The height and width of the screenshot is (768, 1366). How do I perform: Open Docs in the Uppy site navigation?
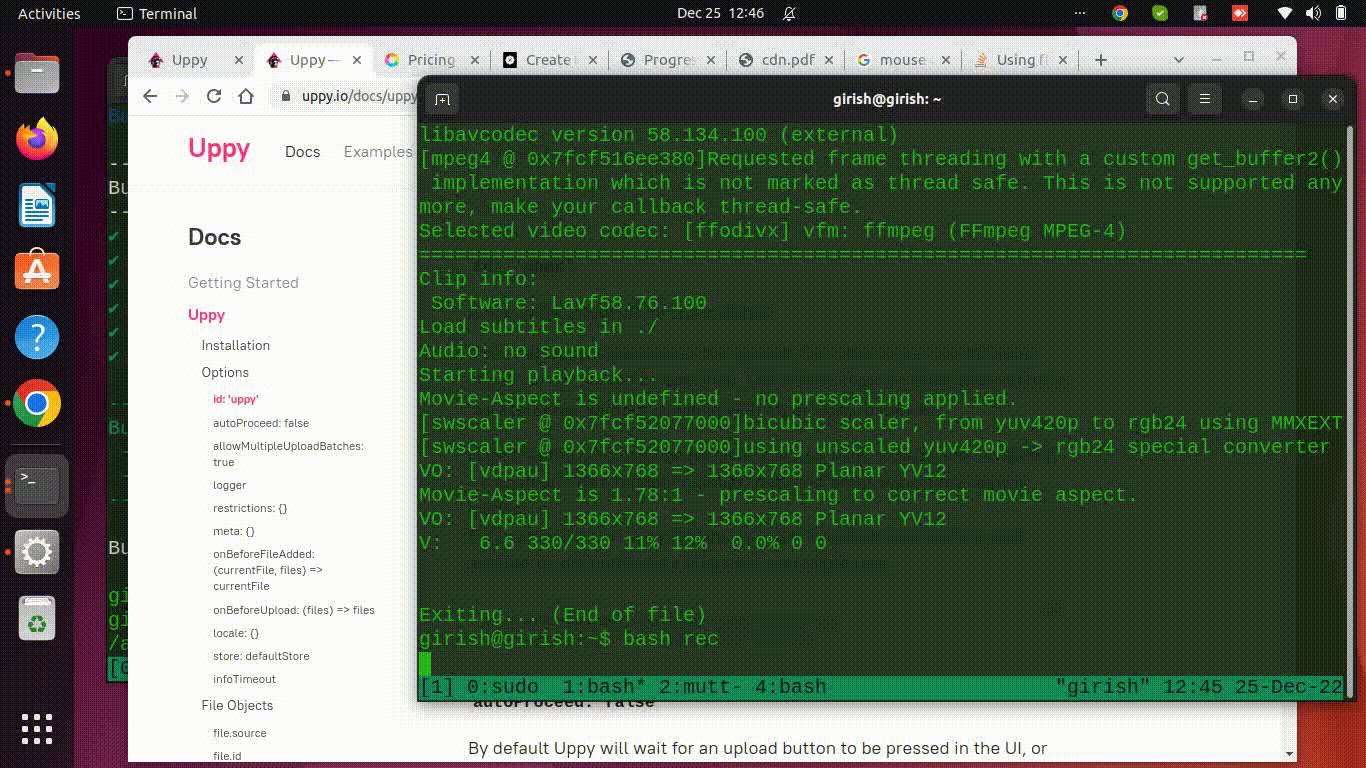(302, 152)
